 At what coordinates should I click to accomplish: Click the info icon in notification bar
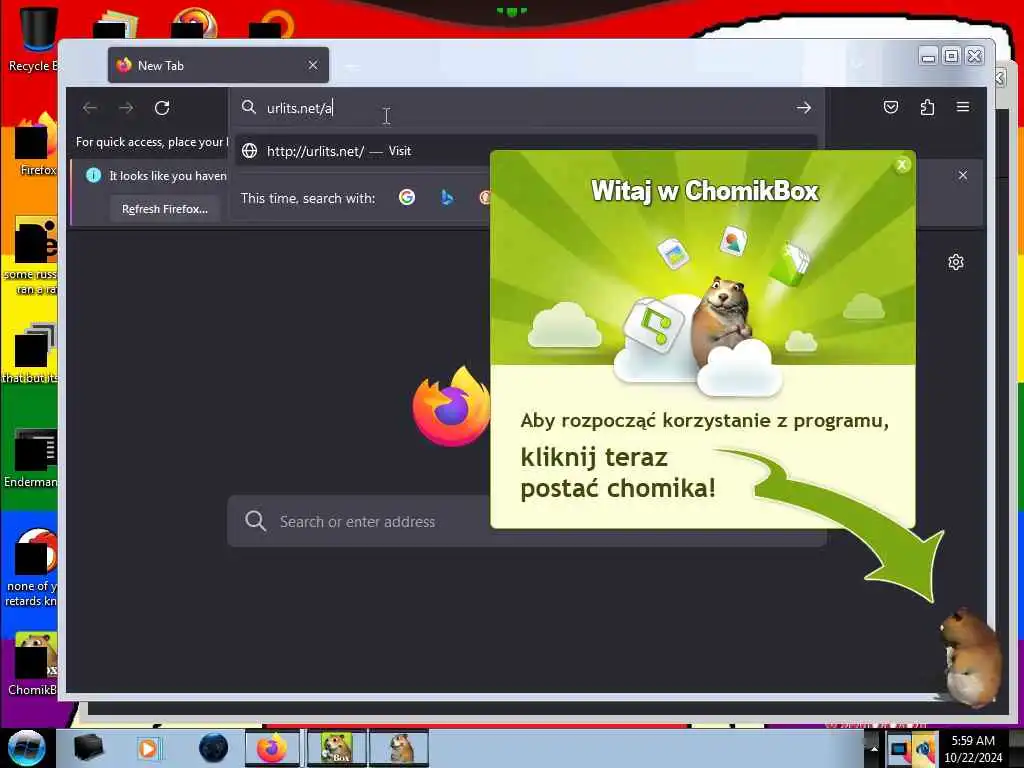point(93,175)
